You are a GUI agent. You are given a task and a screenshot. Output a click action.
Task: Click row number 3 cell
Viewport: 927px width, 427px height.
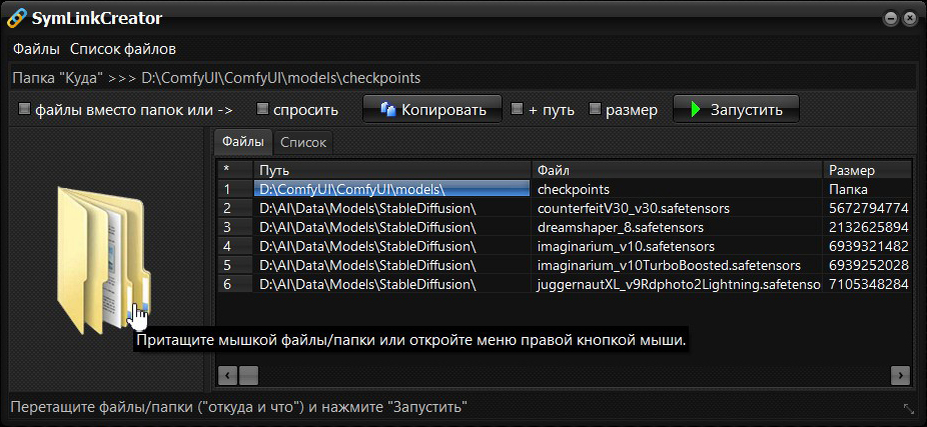click(235, 227)
